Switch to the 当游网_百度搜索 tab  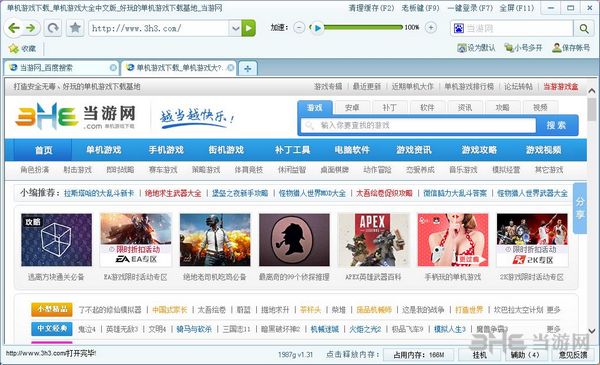61,68
